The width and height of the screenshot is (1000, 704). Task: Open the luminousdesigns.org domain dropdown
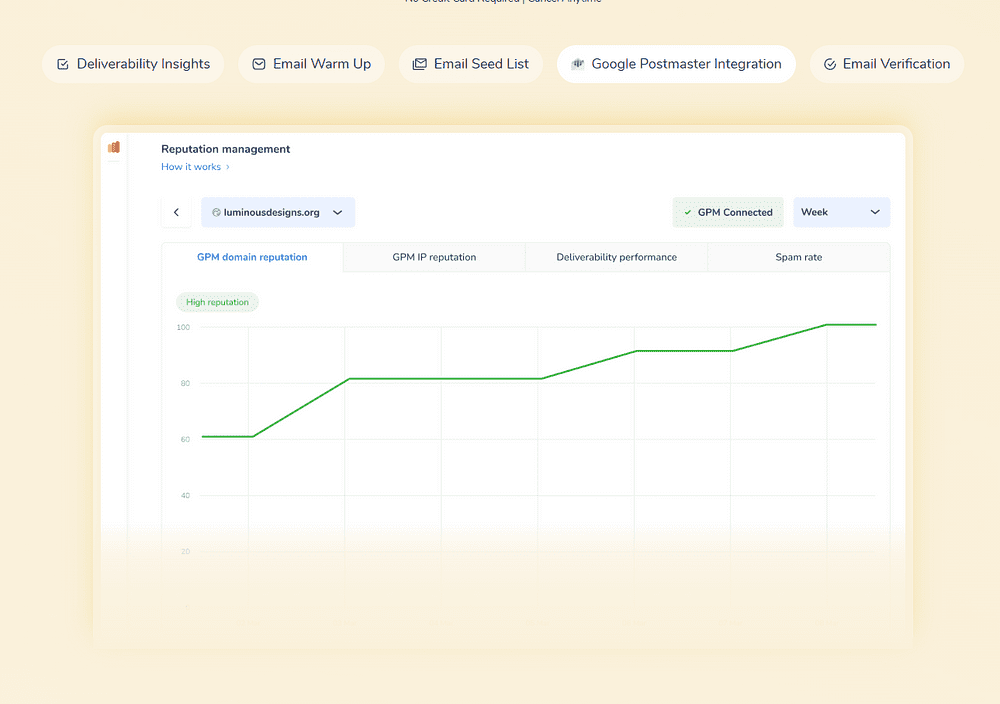(278, 212)
